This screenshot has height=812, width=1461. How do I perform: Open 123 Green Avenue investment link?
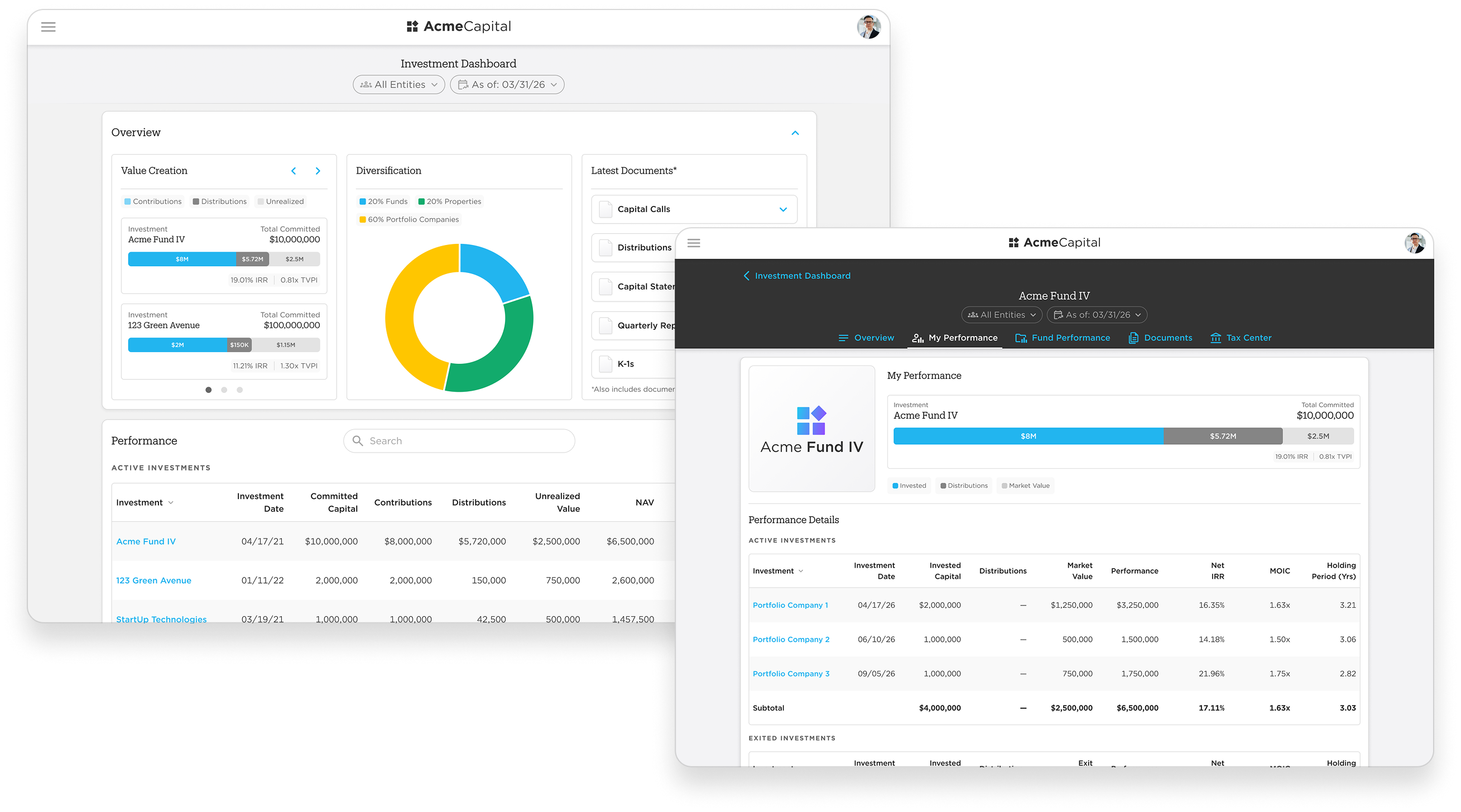point(153,580)
